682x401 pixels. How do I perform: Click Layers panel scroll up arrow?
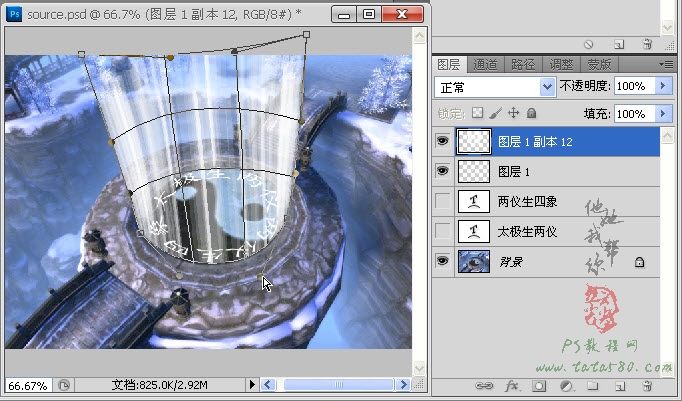667,136
